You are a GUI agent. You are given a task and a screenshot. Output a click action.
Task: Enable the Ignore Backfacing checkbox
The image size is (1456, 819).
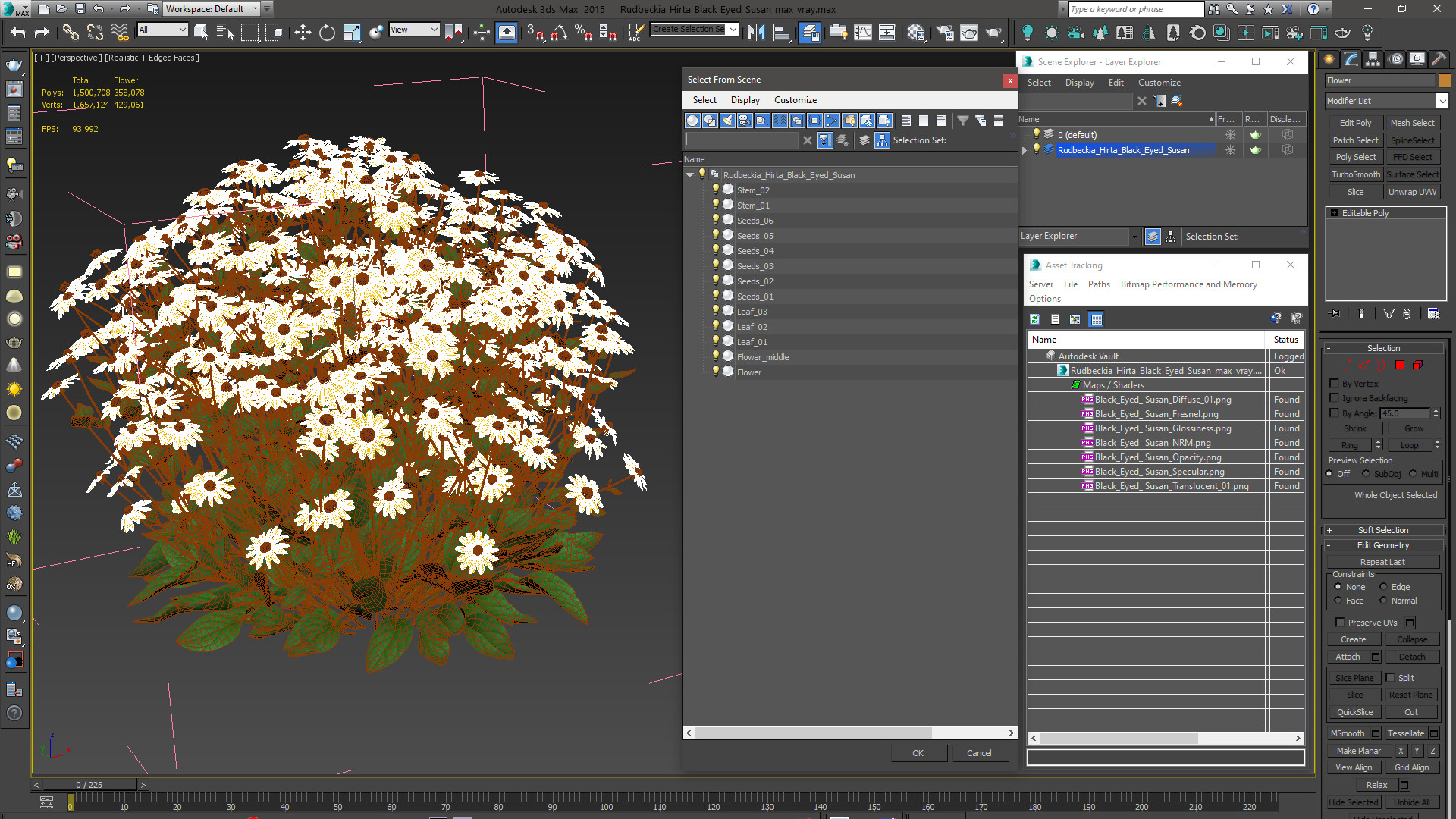pyautogui.click(x=1335, y=398)
